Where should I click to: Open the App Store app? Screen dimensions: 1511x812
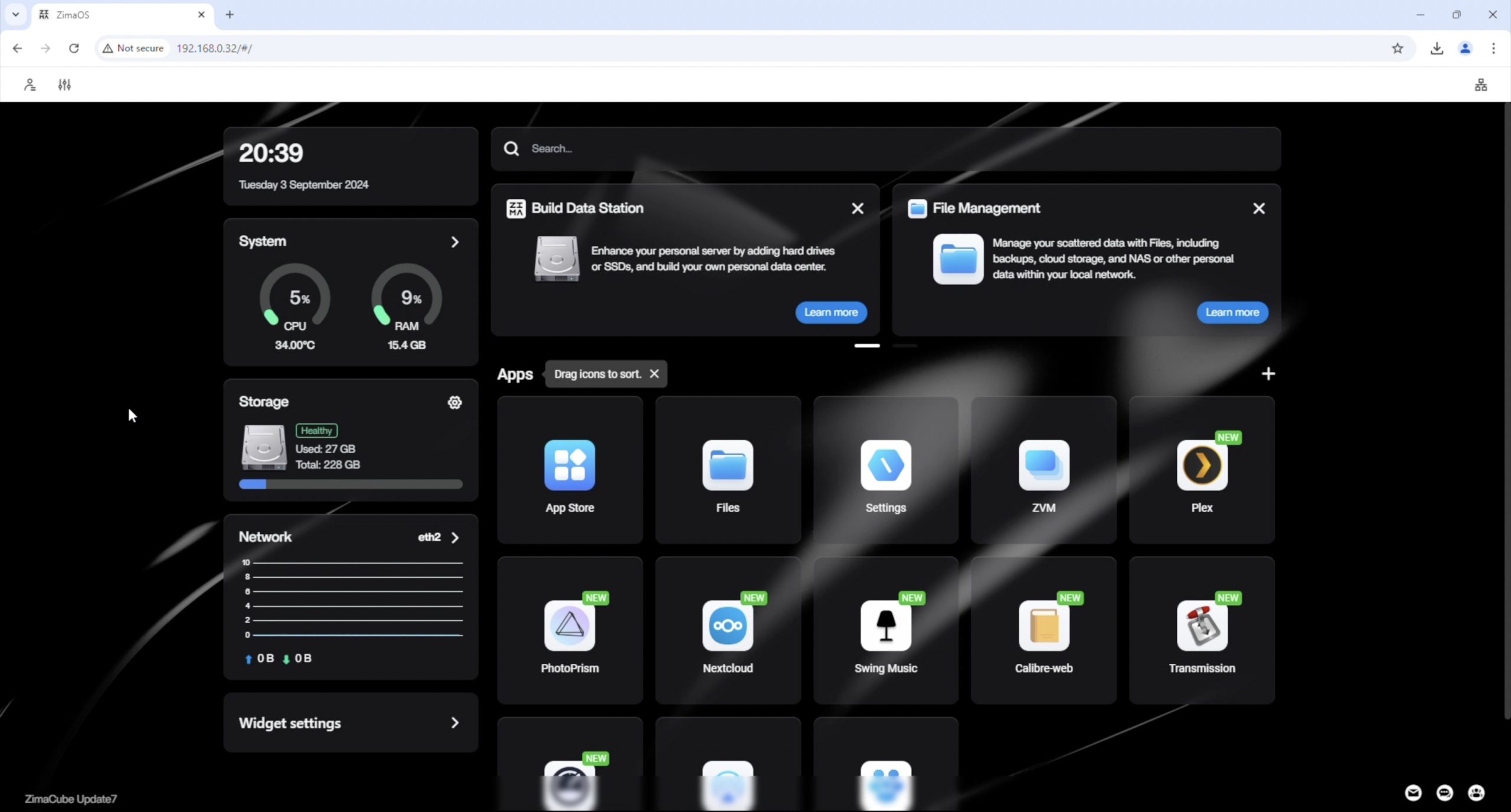click(569, 466)
